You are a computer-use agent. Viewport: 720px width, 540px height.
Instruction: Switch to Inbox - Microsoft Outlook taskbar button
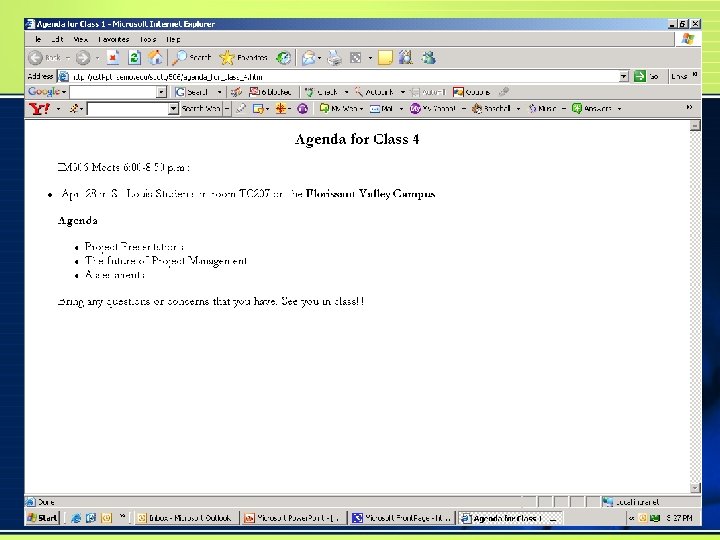pyautogui.click(x=185, y=518)
